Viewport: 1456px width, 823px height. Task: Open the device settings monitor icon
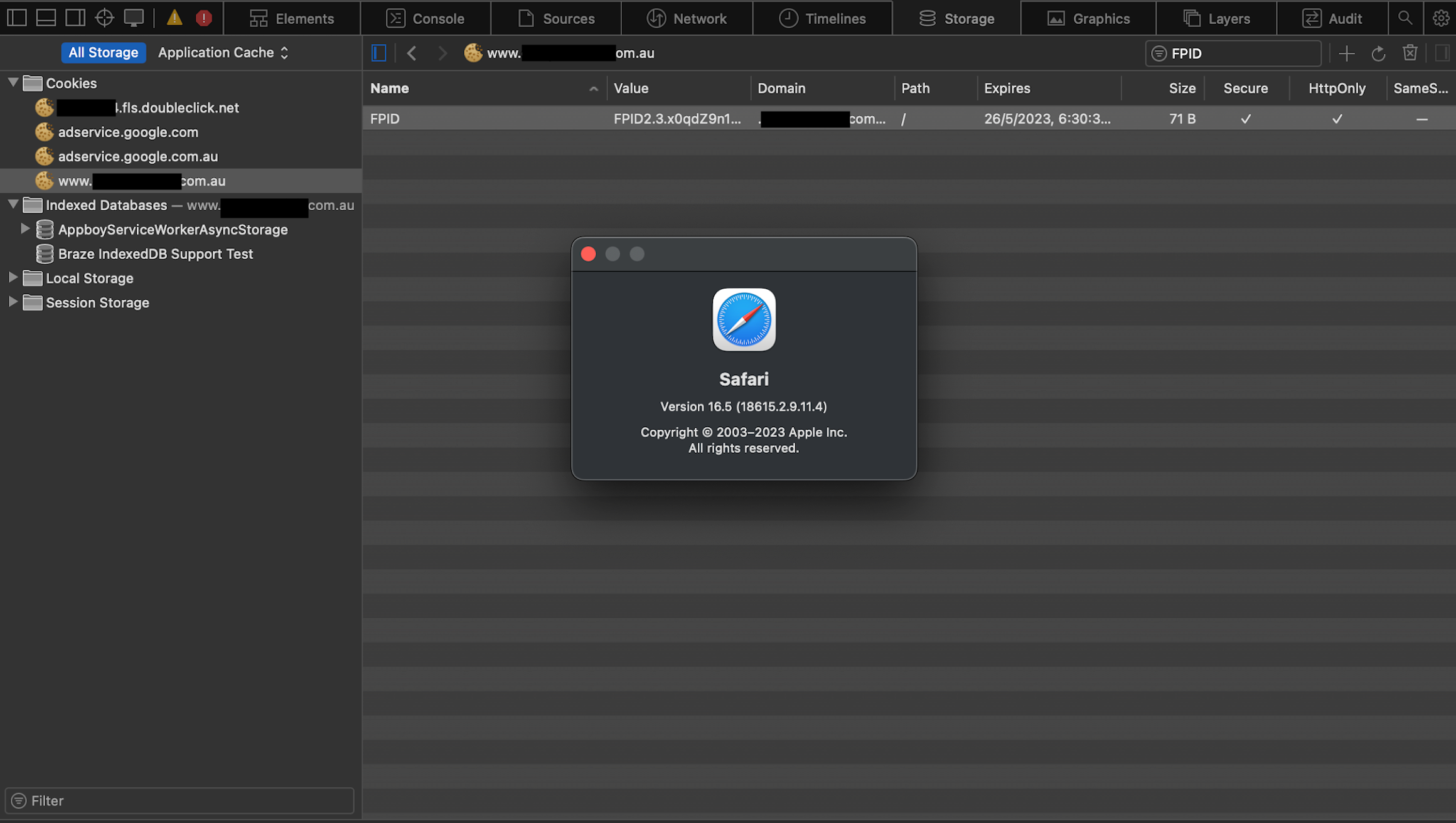point(134,18)
